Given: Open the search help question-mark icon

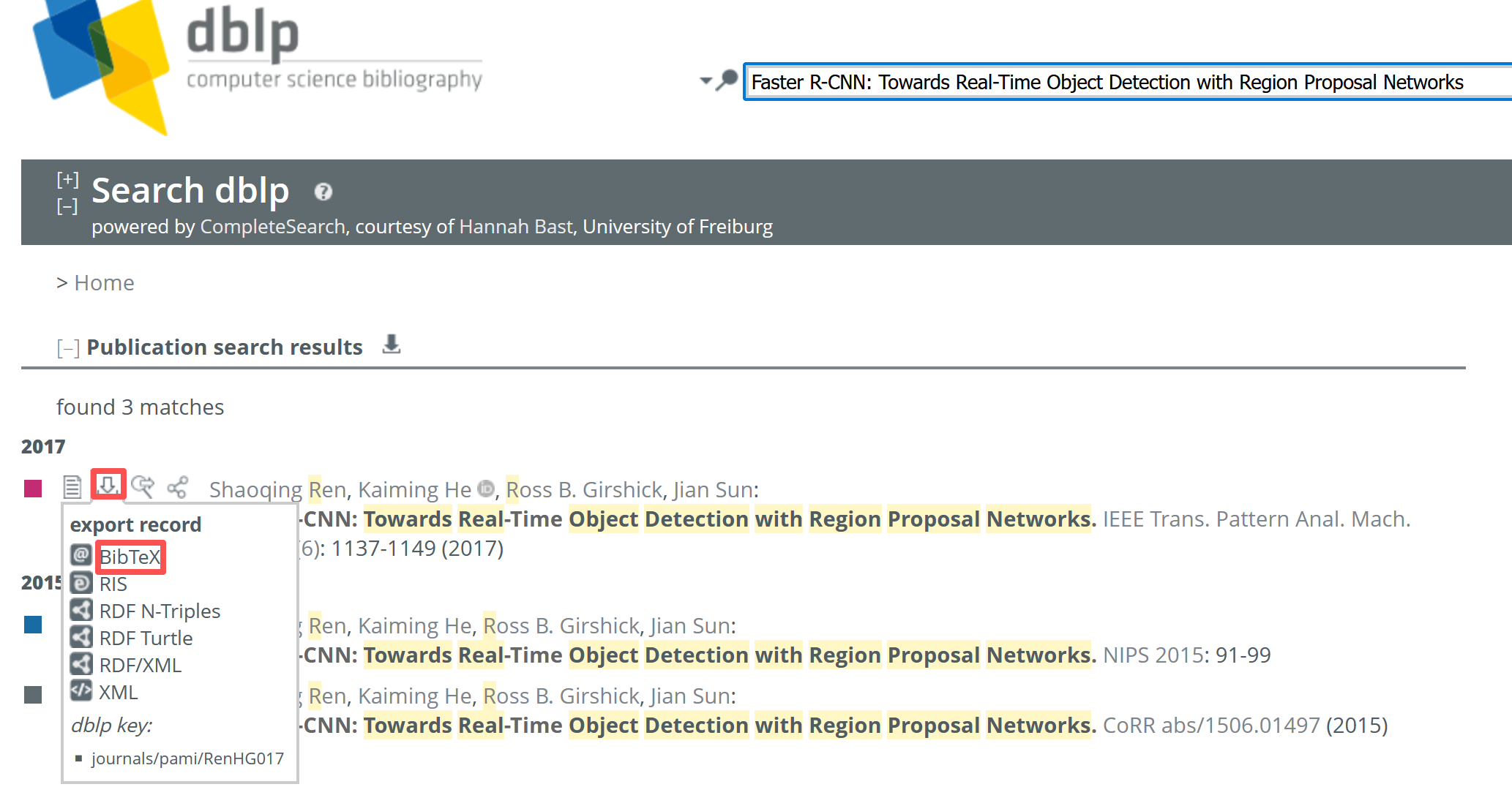Looking at the screenshot, I should tap(323, 192).
